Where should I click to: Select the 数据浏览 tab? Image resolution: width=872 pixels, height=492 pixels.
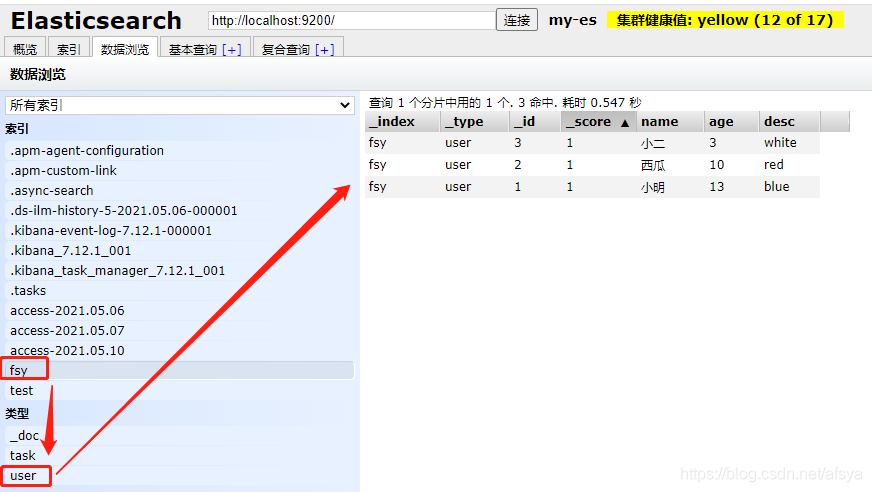click(125, 49)
